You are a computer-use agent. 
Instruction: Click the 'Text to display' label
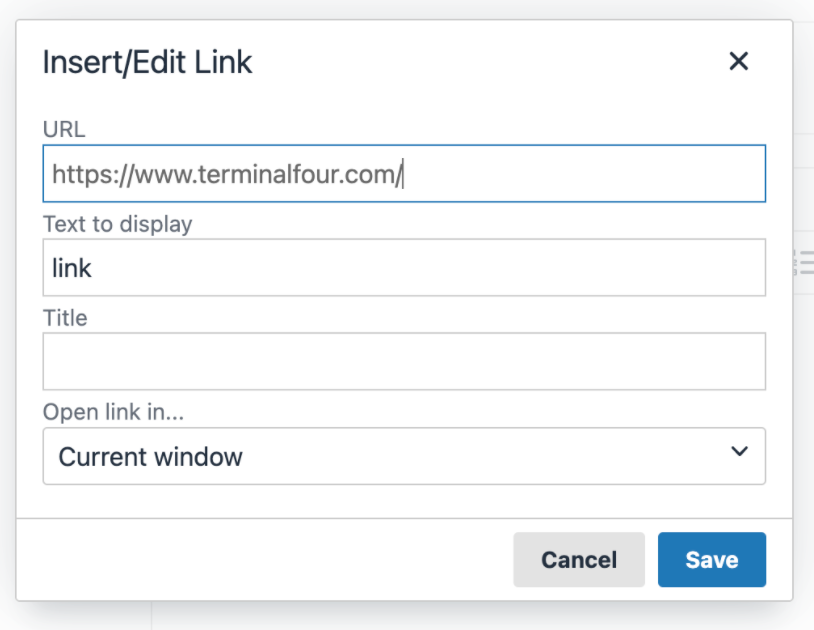(117, 224)
